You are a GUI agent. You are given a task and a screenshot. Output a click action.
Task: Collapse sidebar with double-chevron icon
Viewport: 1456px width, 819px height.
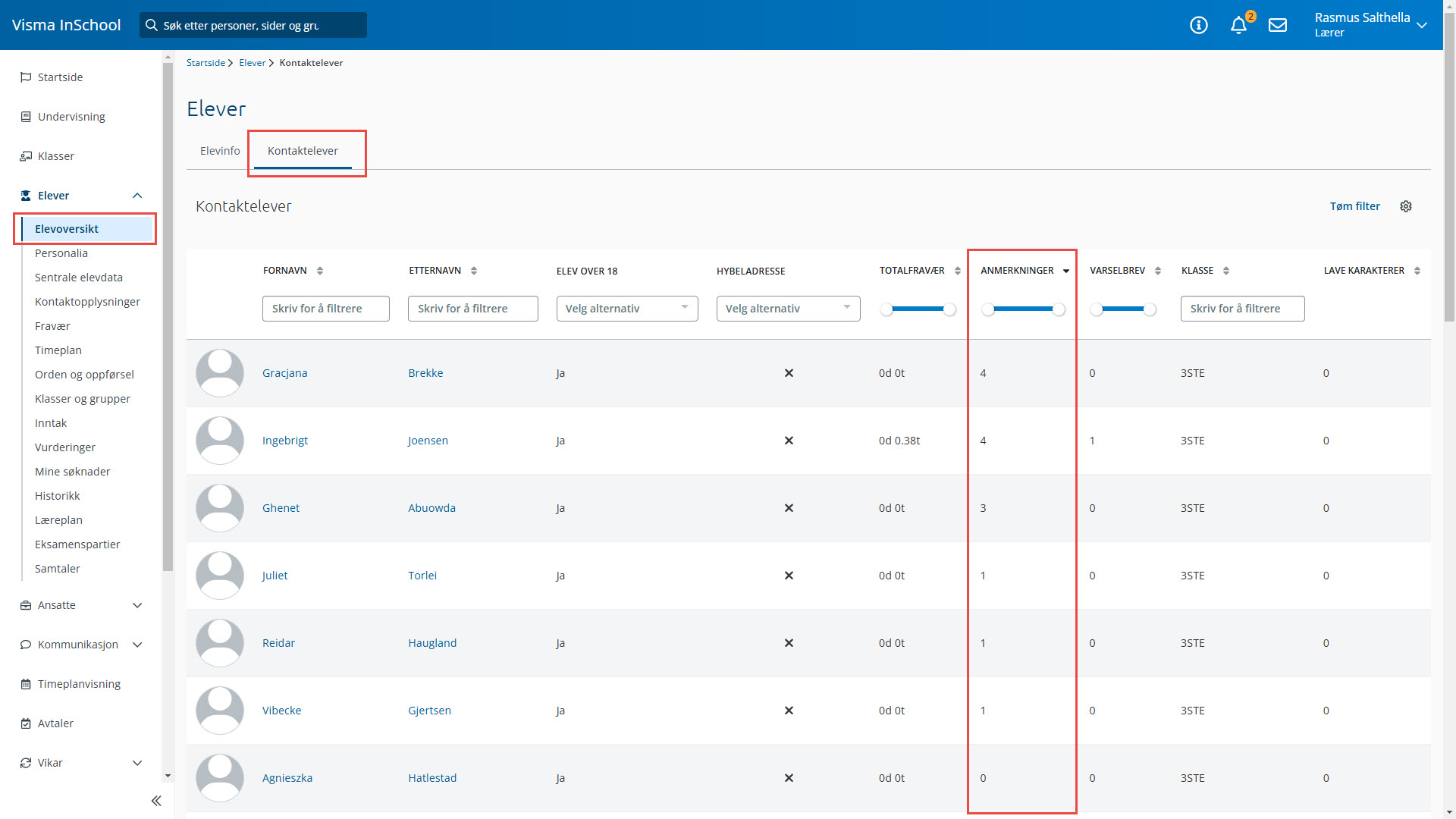[x=156, y=801]
